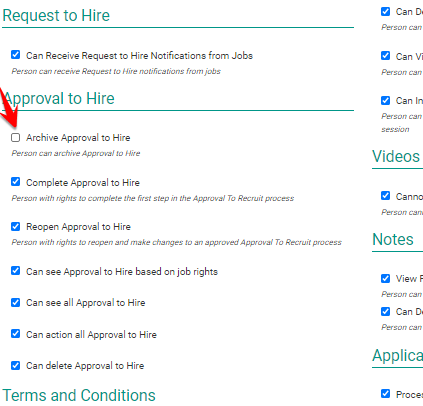Screen dimensions: 423x406
Task: Click the Archive Approval to Hire label
Action: pyautogui.click(x=78, y=138)
